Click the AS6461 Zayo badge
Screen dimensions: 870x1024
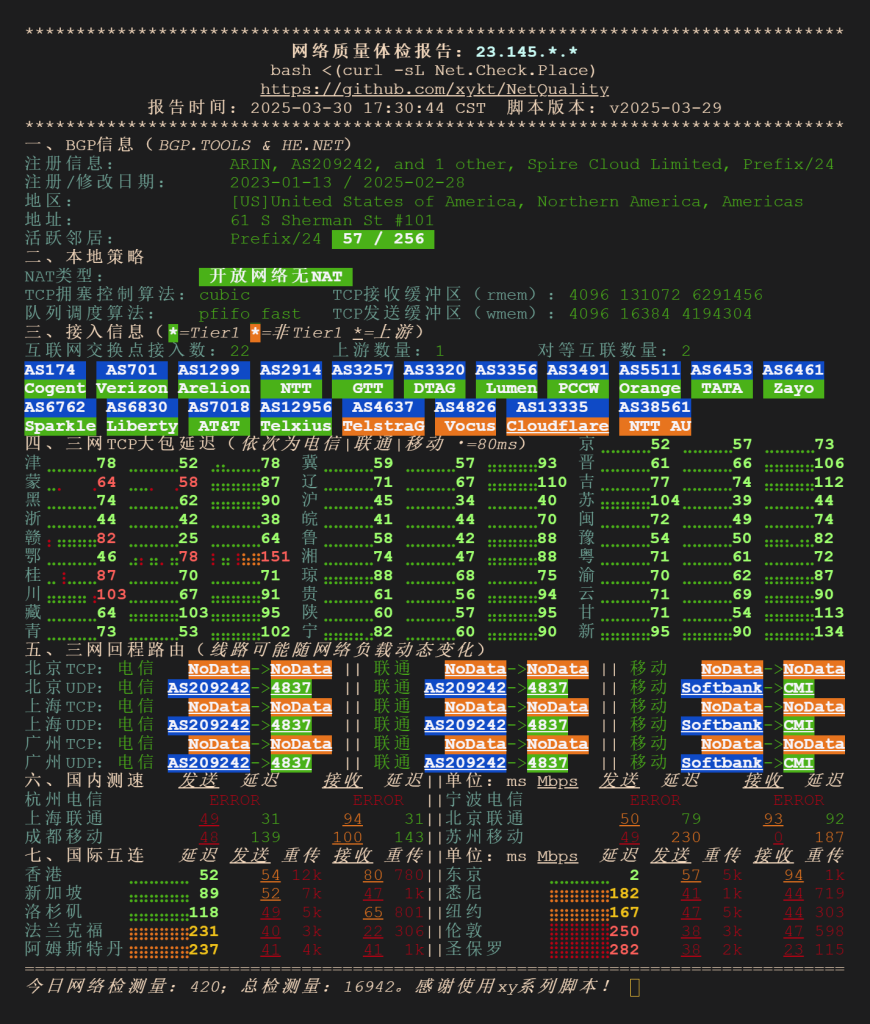793,379
